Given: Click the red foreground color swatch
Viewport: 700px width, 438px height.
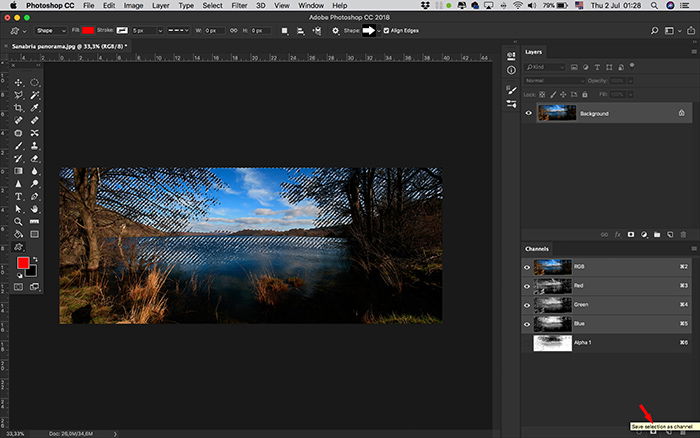Looking at the screenshot, I should (23, 263).
